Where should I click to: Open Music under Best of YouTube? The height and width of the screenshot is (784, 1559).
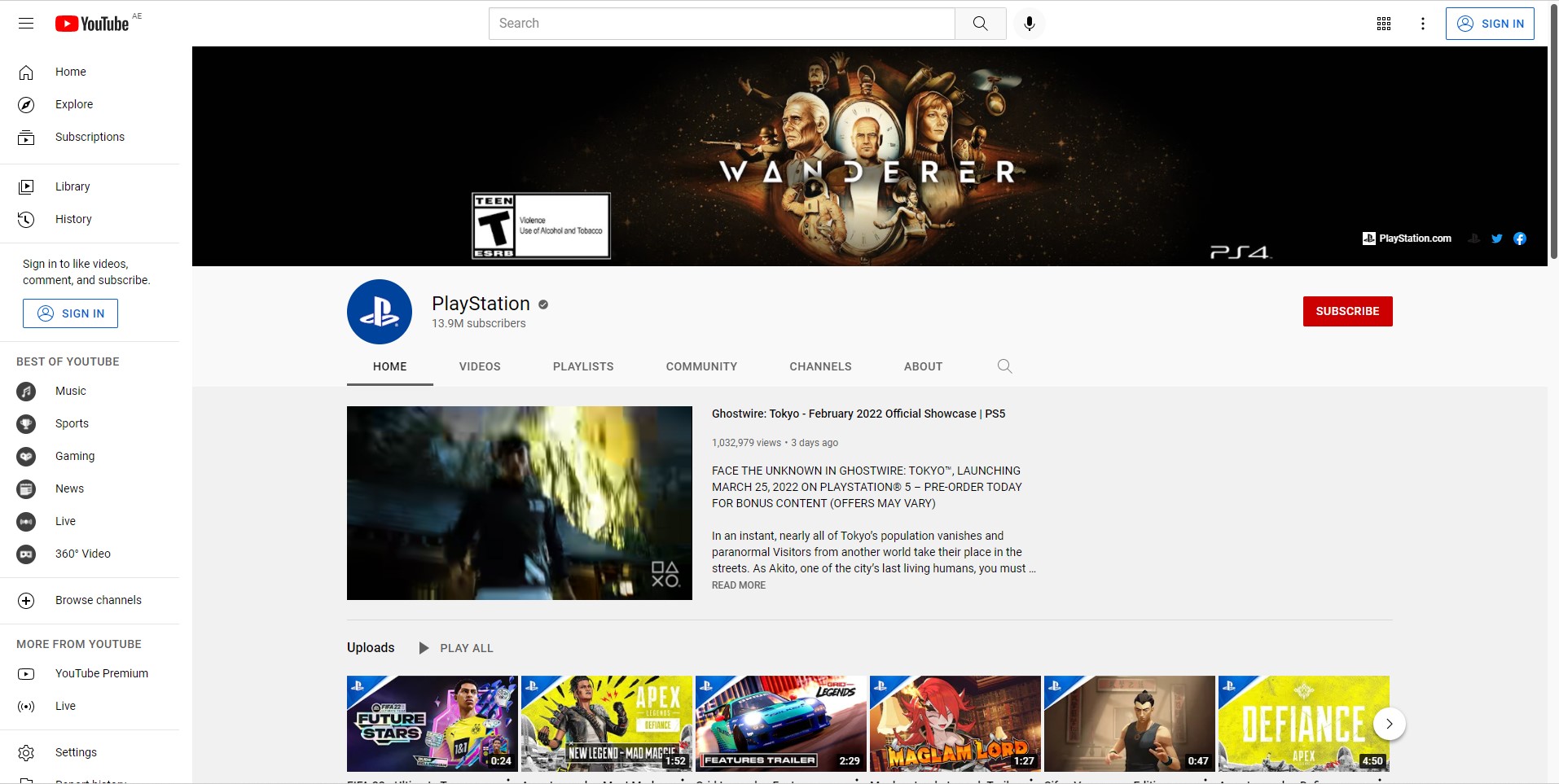(90, 392)
